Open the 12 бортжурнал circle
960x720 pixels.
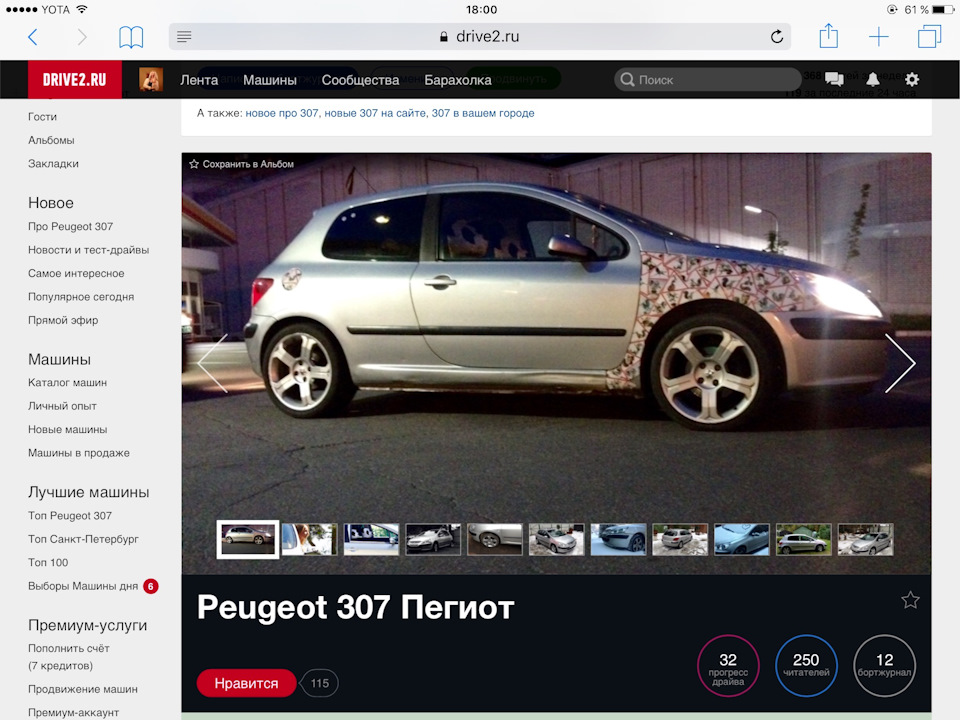point(884,666)
